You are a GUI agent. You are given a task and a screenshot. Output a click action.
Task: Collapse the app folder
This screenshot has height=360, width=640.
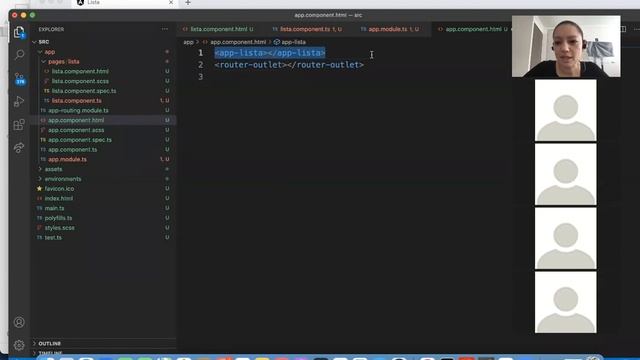coord(40,52)
